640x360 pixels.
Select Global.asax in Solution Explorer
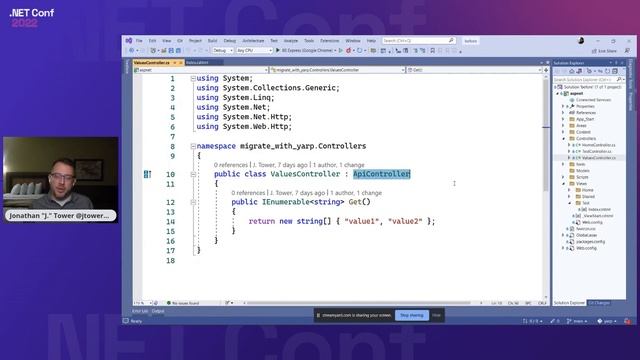tap(587, 235)
